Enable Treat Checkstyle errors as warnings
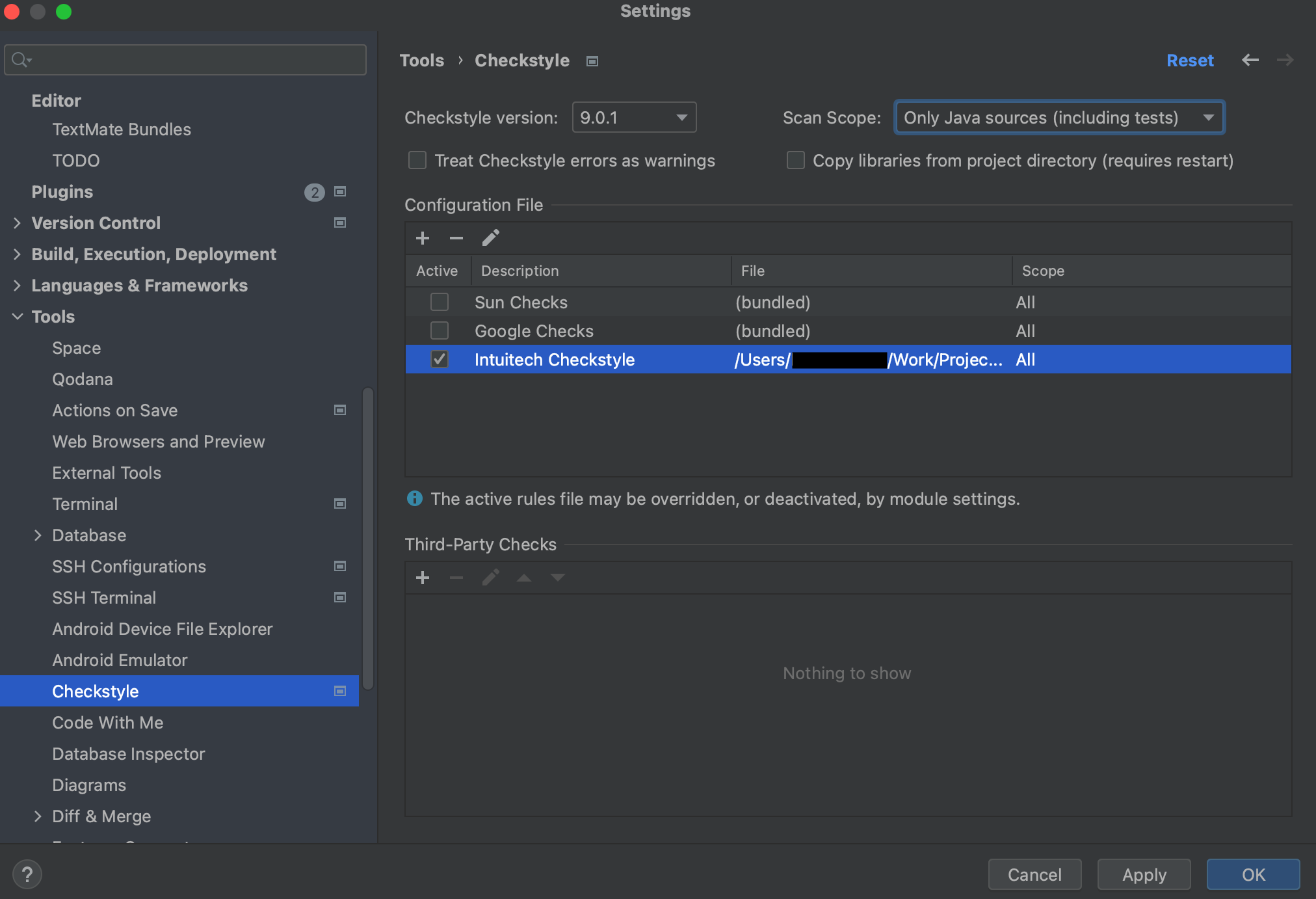Screen dimensions: 1316x899 pos(417,160)
